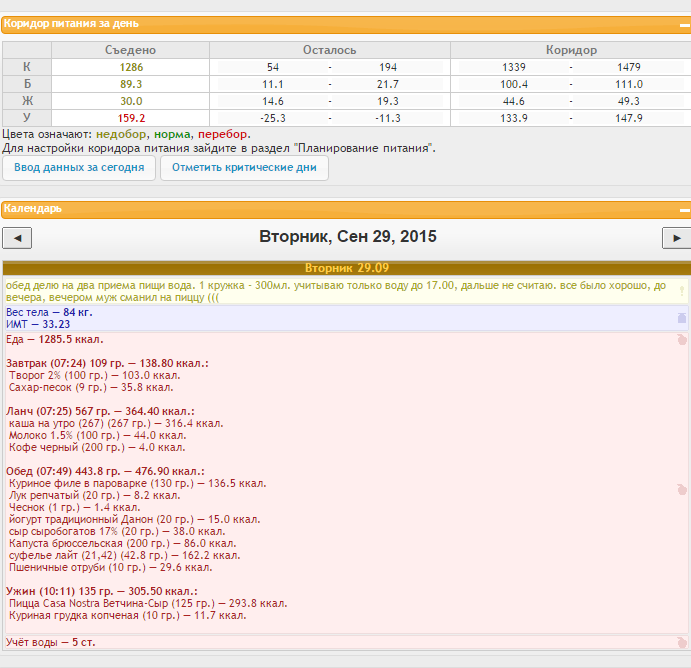This screenshot has height=668, width=691.
Task: Click the scale icon in the body weight row
Action: [x=682, y=318]
